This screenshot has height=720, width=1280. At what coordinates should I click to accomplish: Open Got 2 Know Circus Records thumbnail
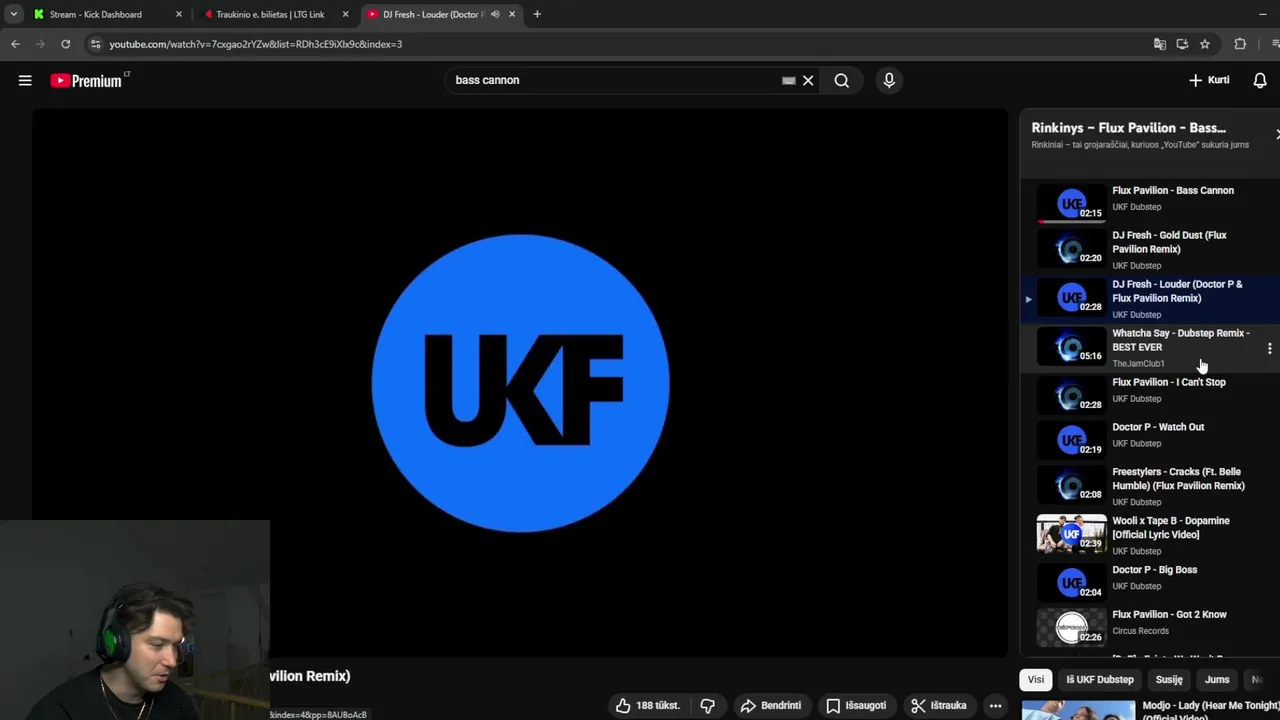coord(1071,628)
